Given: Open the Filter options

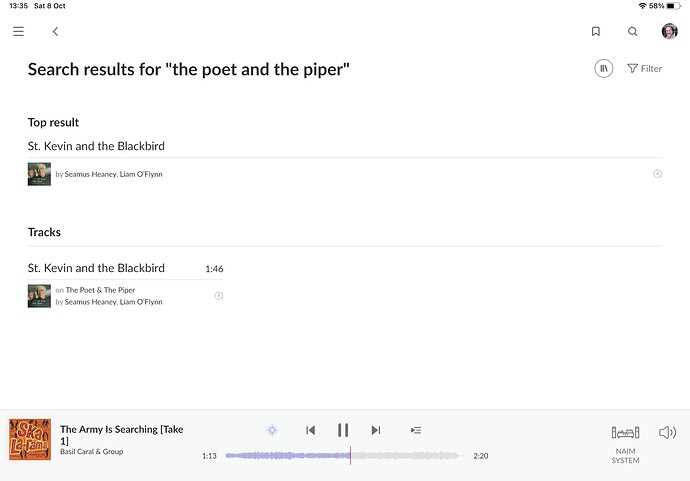Looking at the screenshot, I should pyautogui.click(x=645, y=69).
